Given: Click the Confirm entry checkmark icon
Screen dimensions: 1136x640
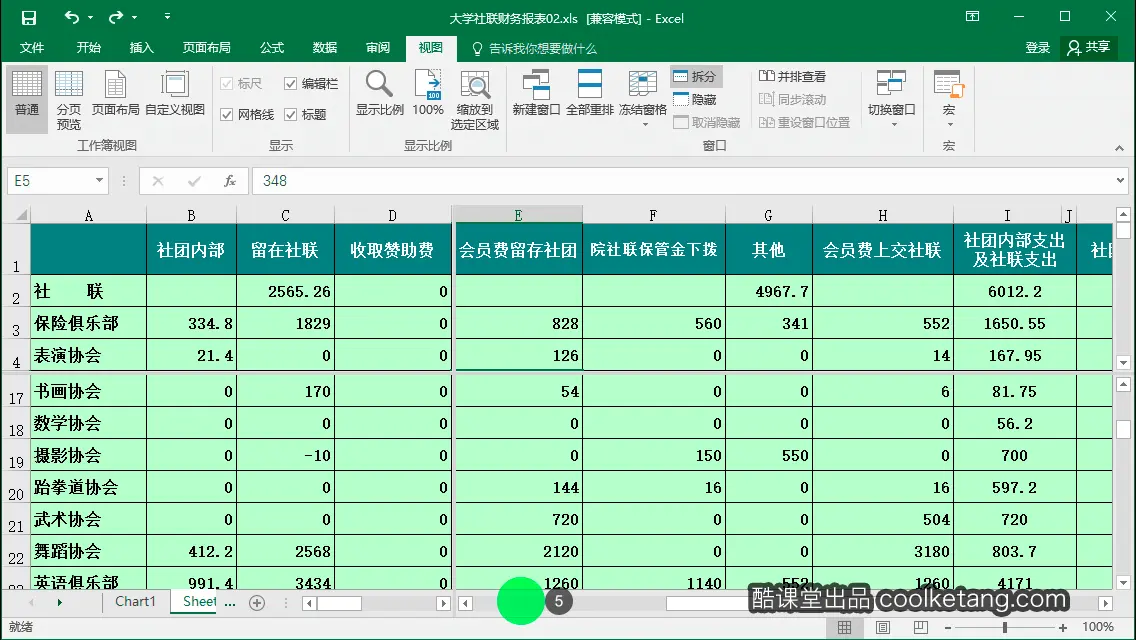Looking at the screenshot, I should click(193, 180).
